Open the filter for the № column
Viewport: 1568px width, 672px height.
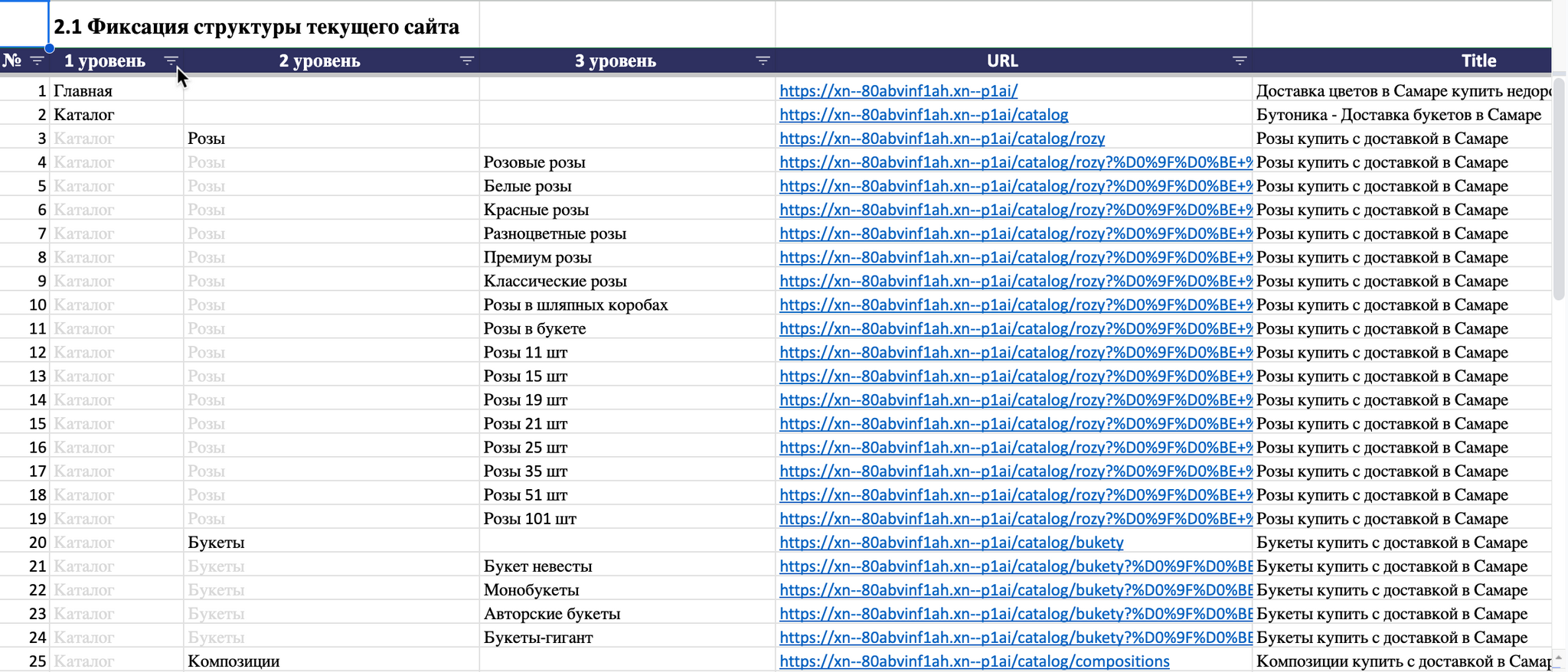(37, 61)
